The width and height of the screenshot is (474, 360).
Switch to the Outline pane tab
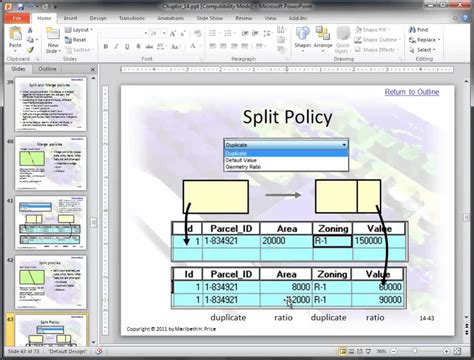pos(47,69)
